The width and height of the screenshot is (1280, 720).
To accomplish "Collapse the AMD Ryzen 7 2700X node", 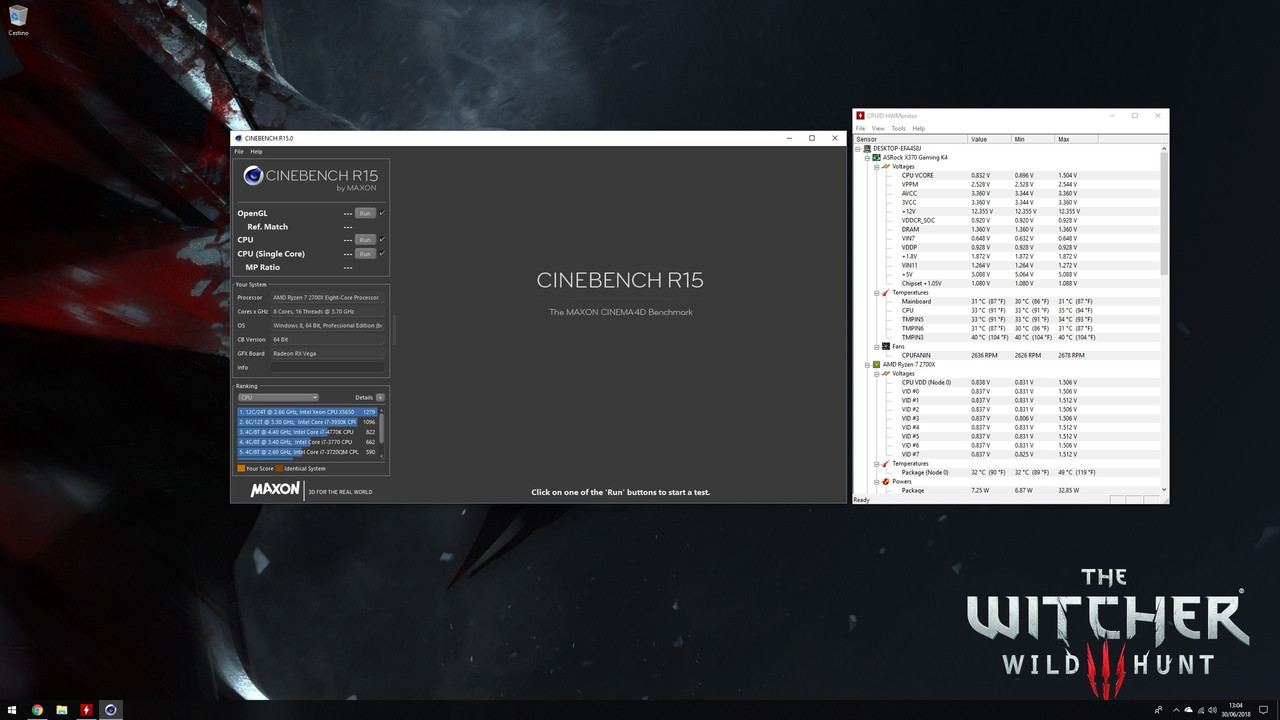I will (x=868, y=364).
